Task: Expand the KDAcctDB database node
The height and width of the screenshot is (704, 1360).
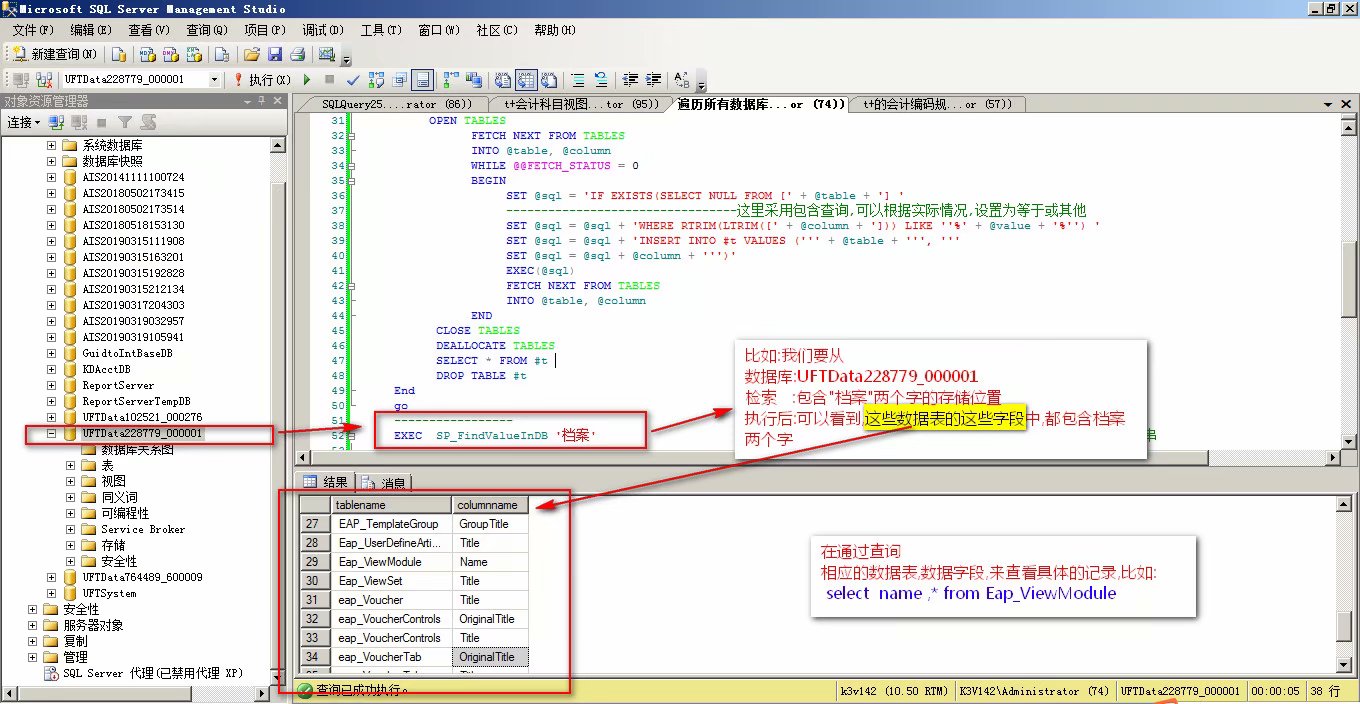Action: (51, 369)
